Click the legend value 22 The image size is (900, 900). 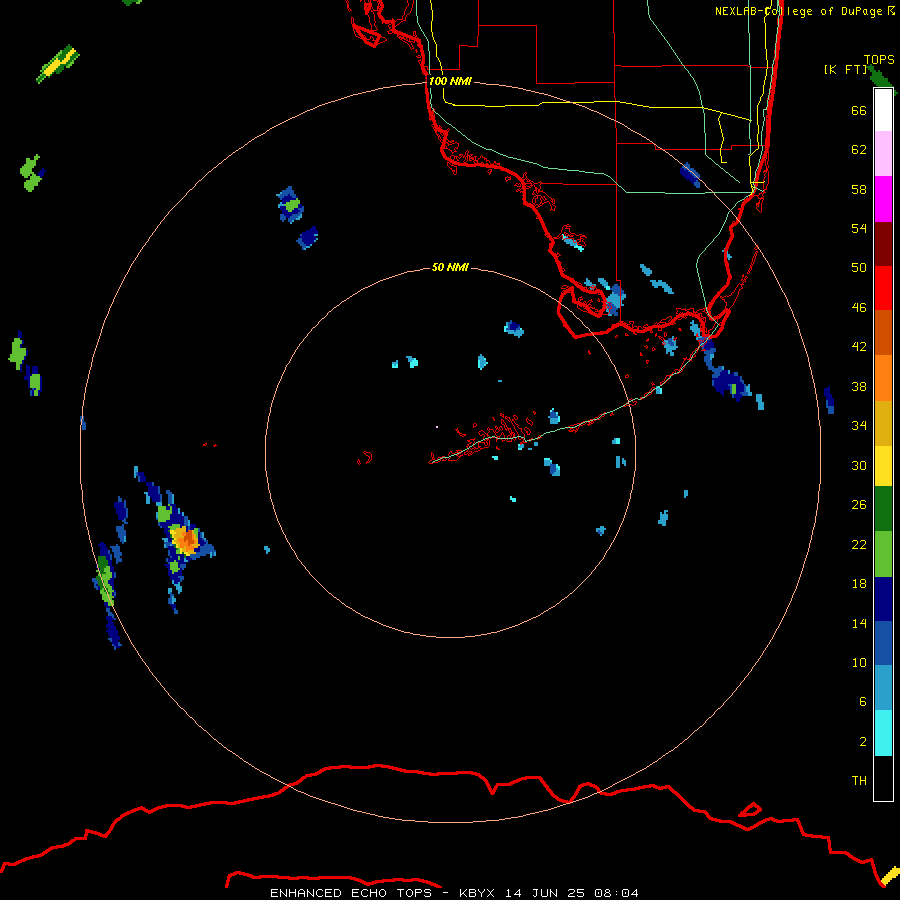click(859, 544)
